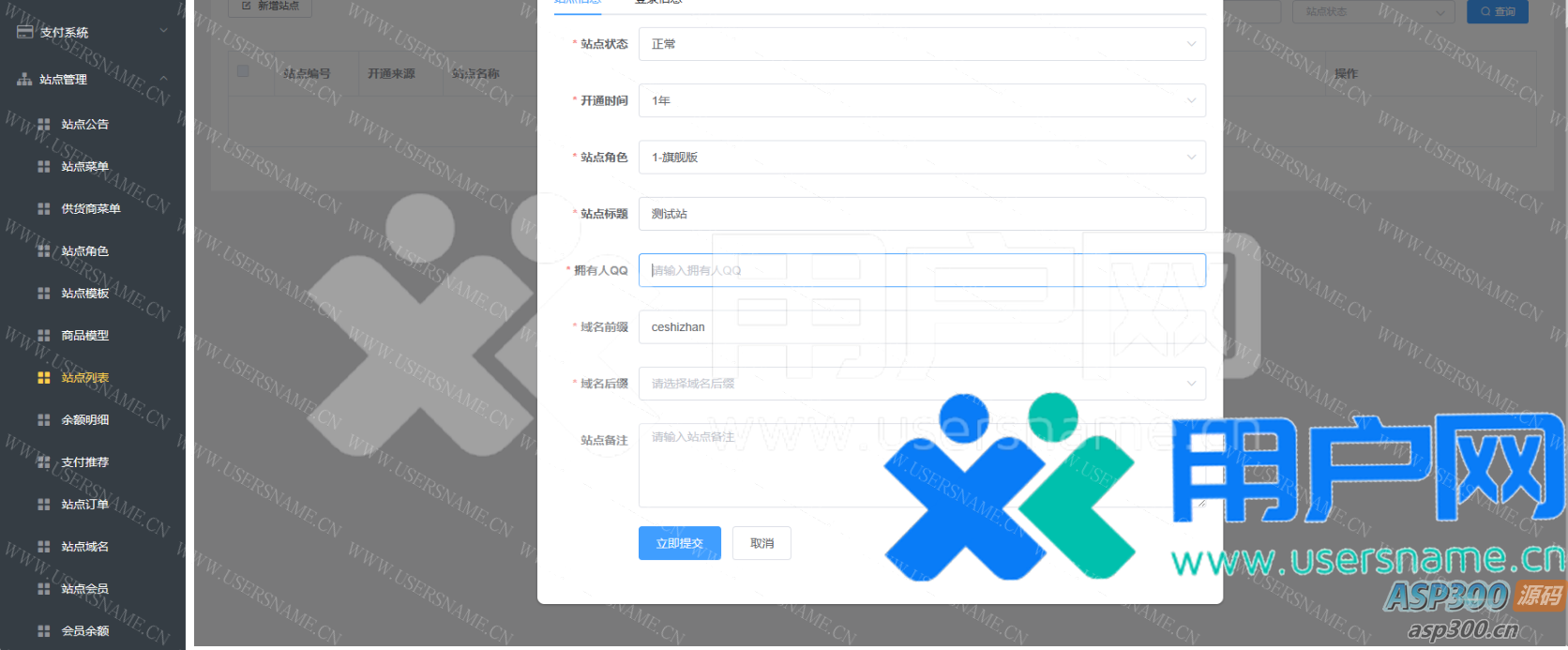Submit the form with 立即提交

(680, 543)
